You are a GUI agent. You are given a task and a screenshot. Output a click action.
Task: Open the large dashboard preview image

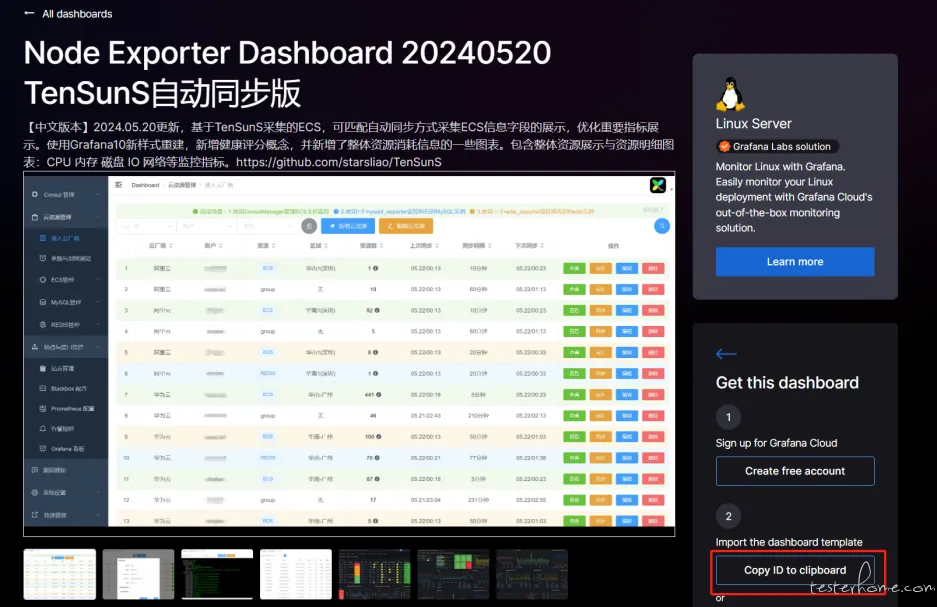point(349,354)
